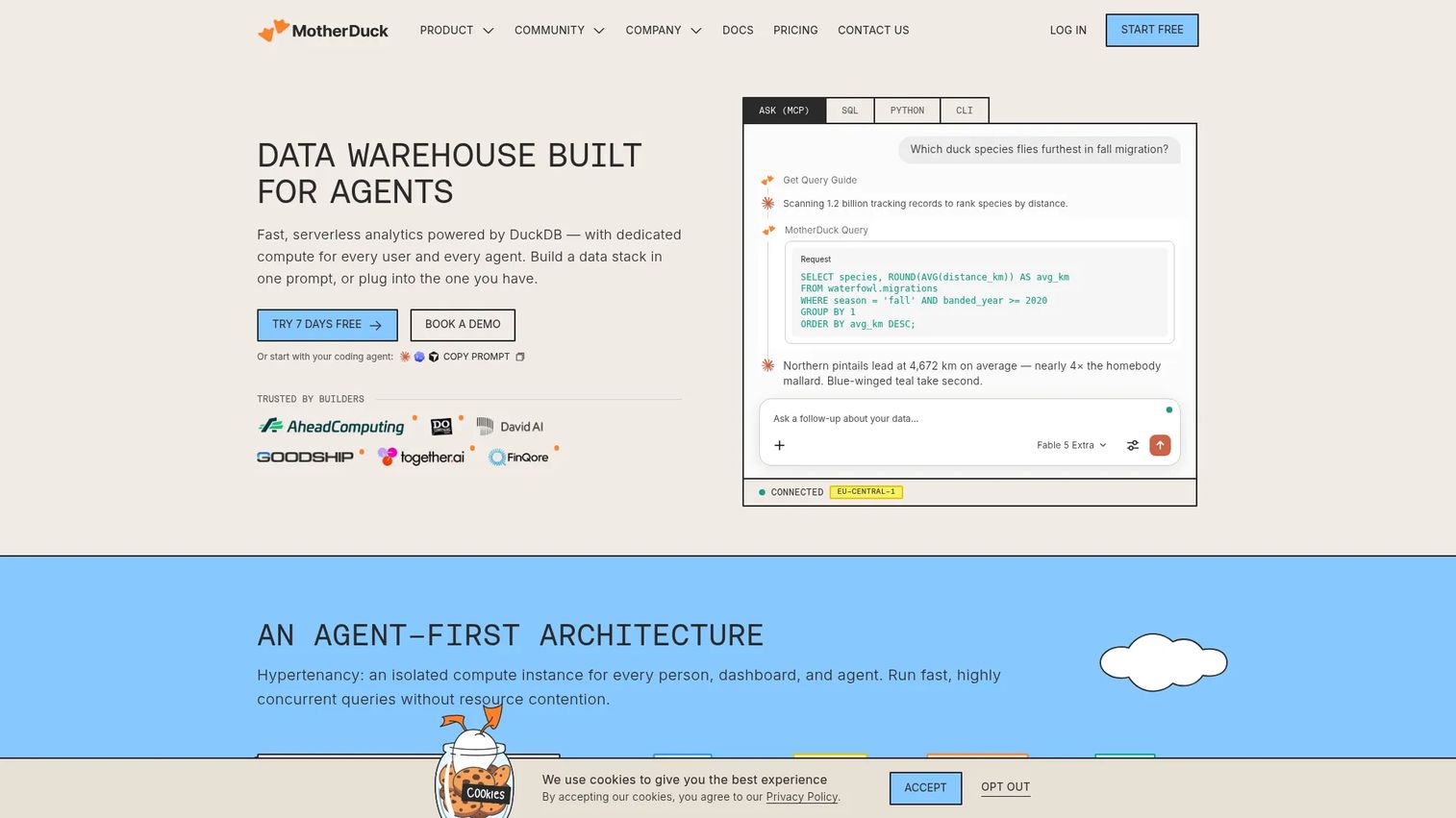Expand the PRODUCT menu
The height and width of the screenshot is (818, 1456).
click(x=457, y=31)
